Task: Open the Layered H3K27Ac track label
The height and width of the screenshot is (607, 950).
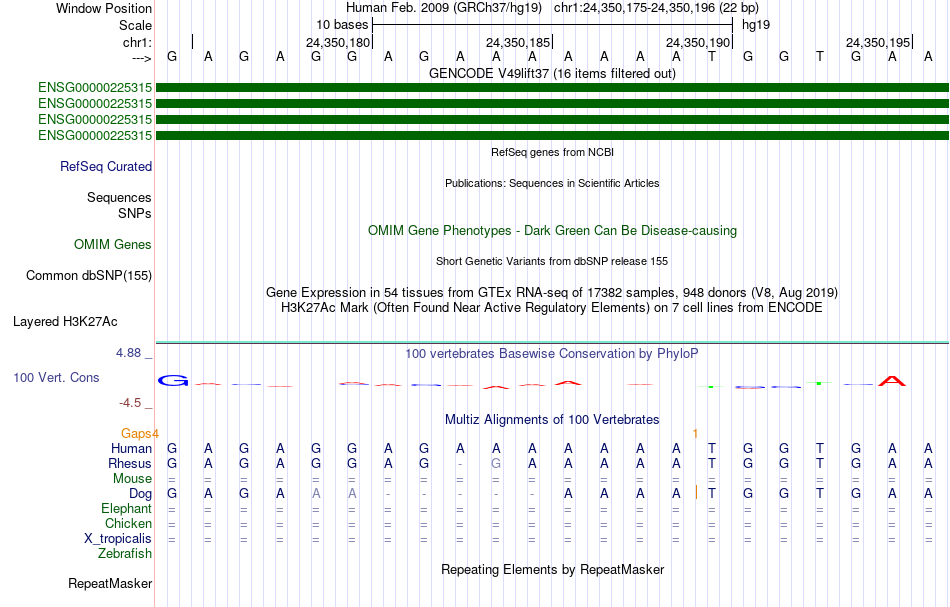Action: pyautogui.click(x=65, y=322)
